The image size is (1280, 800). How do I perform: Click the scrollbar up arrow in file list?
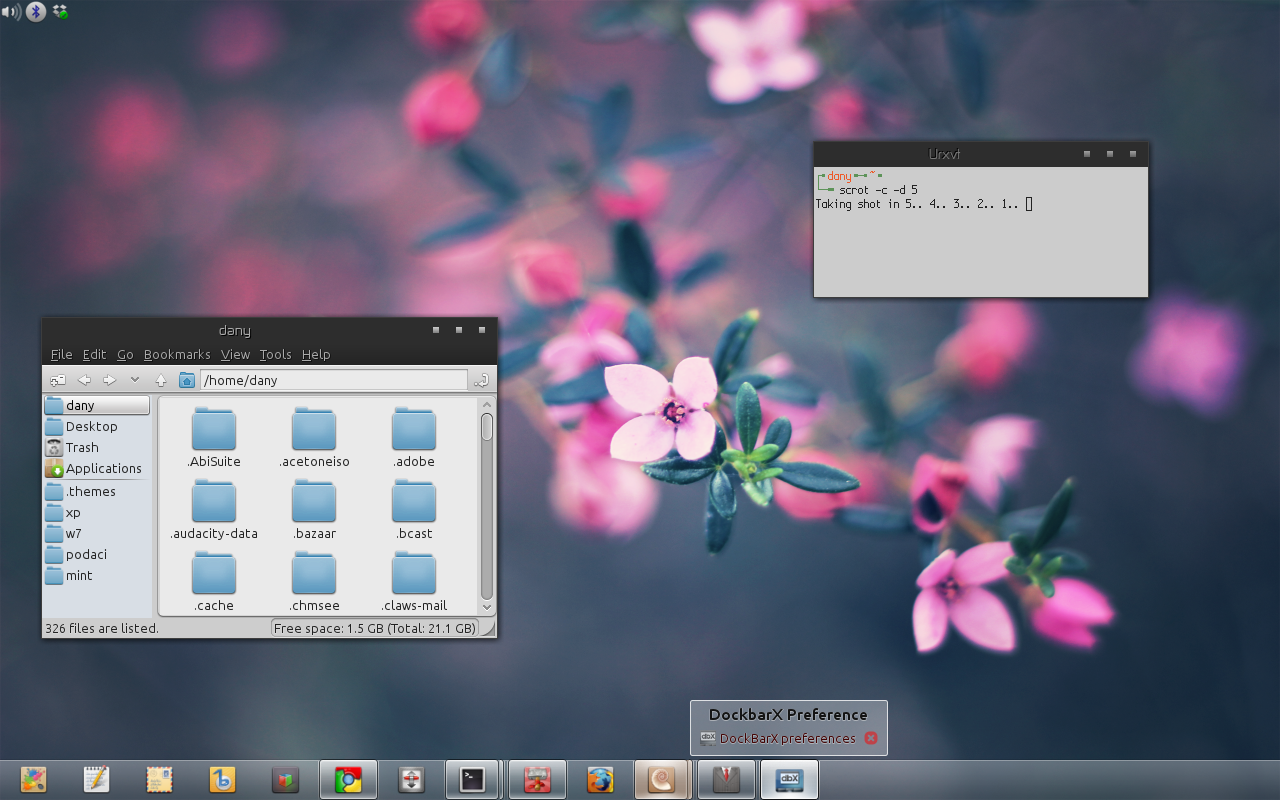click(487, 404)
